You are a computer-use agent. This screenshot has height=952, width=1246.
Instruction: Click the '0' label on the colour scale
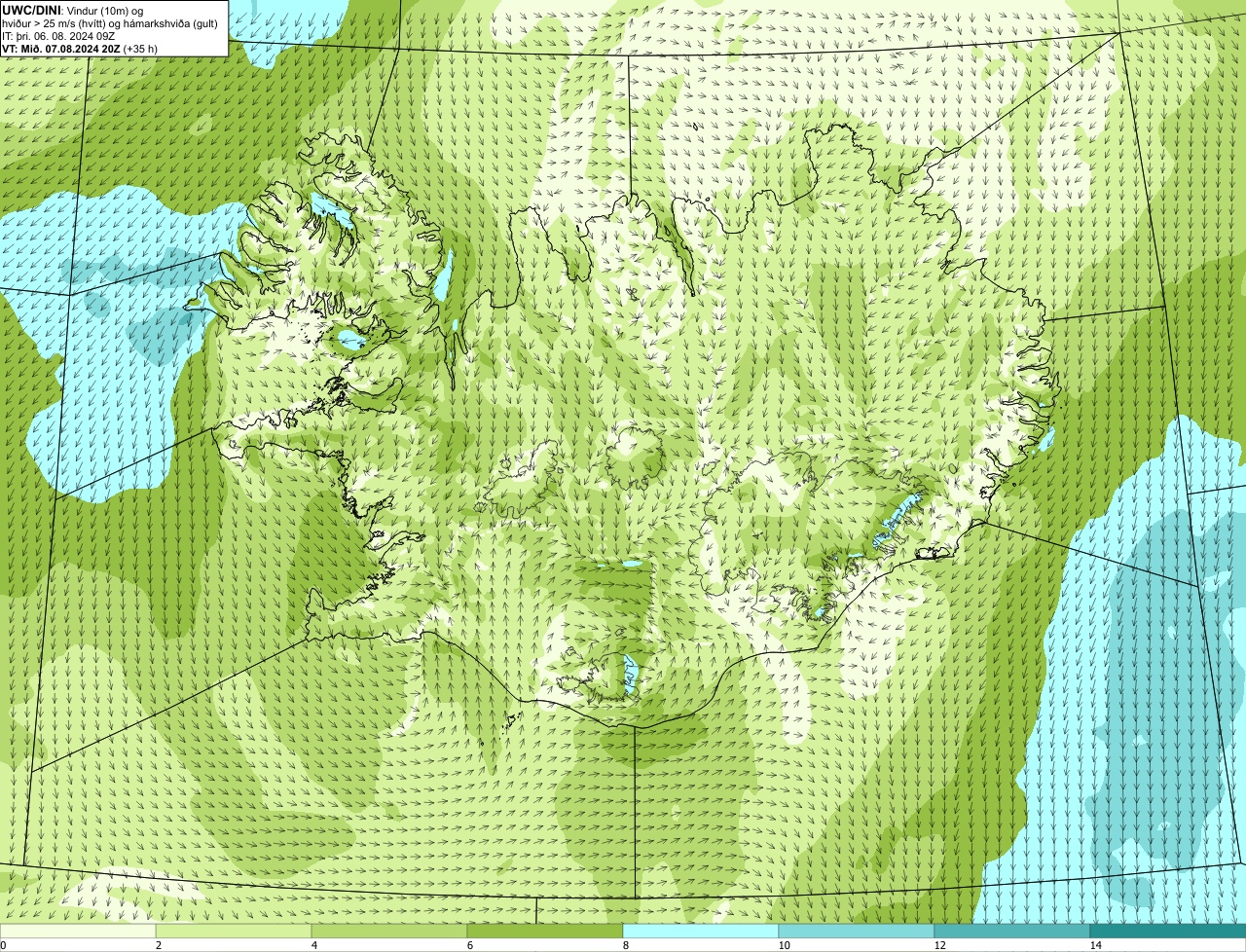(3, 945)
